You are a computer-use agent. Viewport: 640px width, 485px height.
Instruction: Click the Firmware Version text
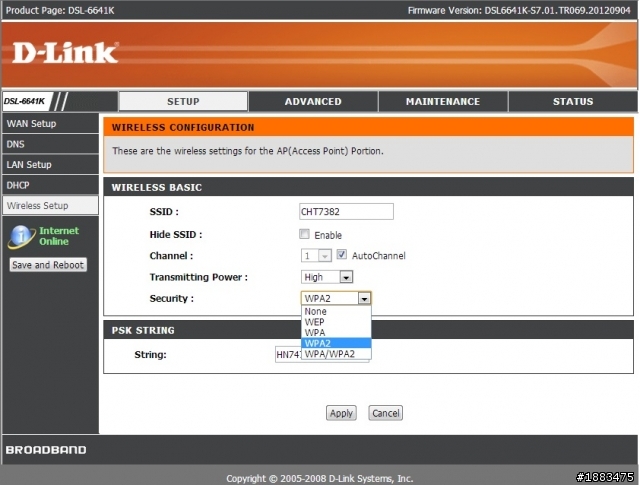coord(519,11)
